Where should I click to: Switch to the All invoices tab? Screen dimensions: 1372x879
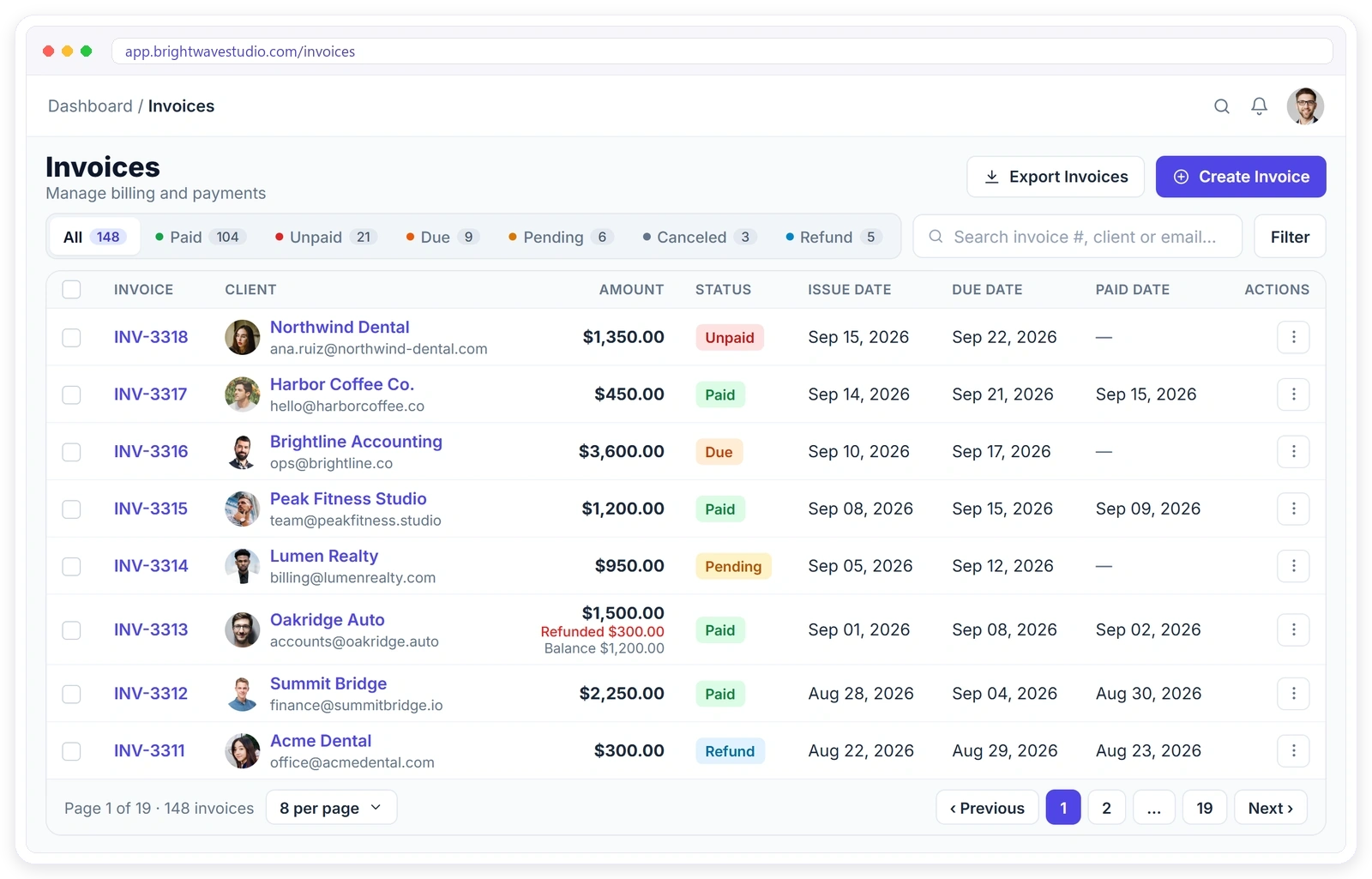[94, 237]
